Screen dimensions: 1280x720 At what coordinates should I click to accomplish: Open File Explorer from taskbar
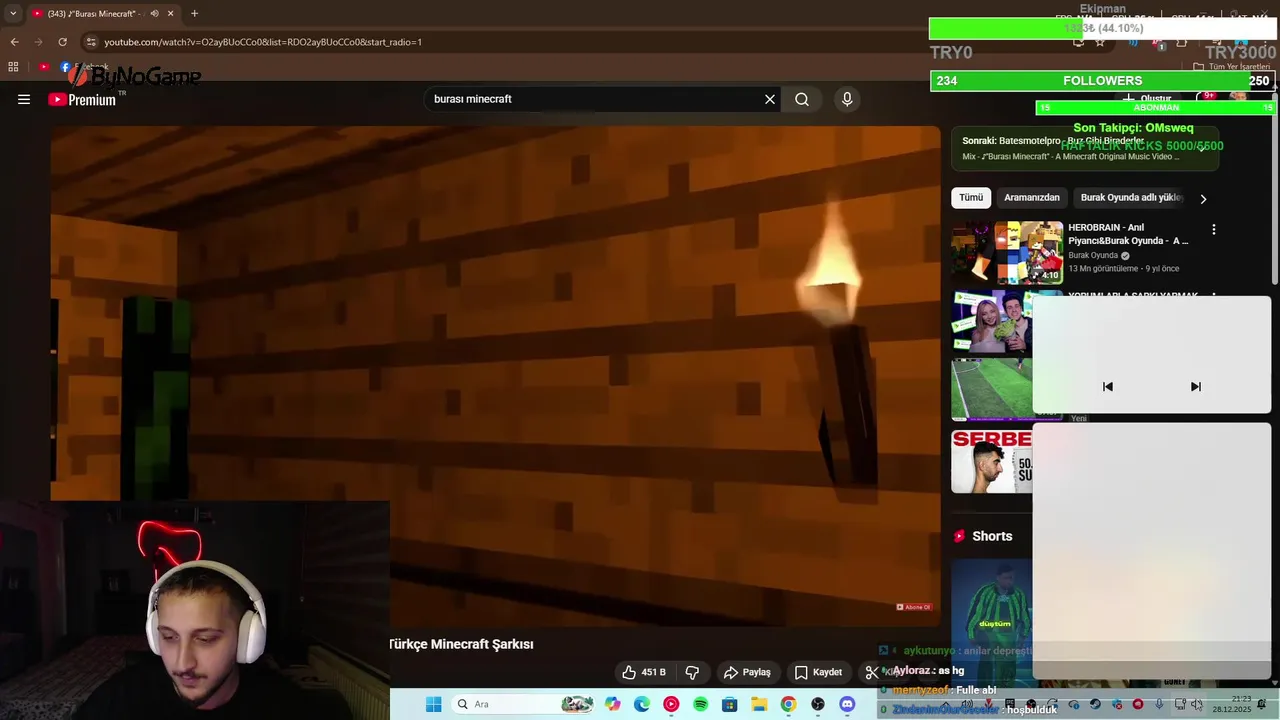[x=759, y=704]
